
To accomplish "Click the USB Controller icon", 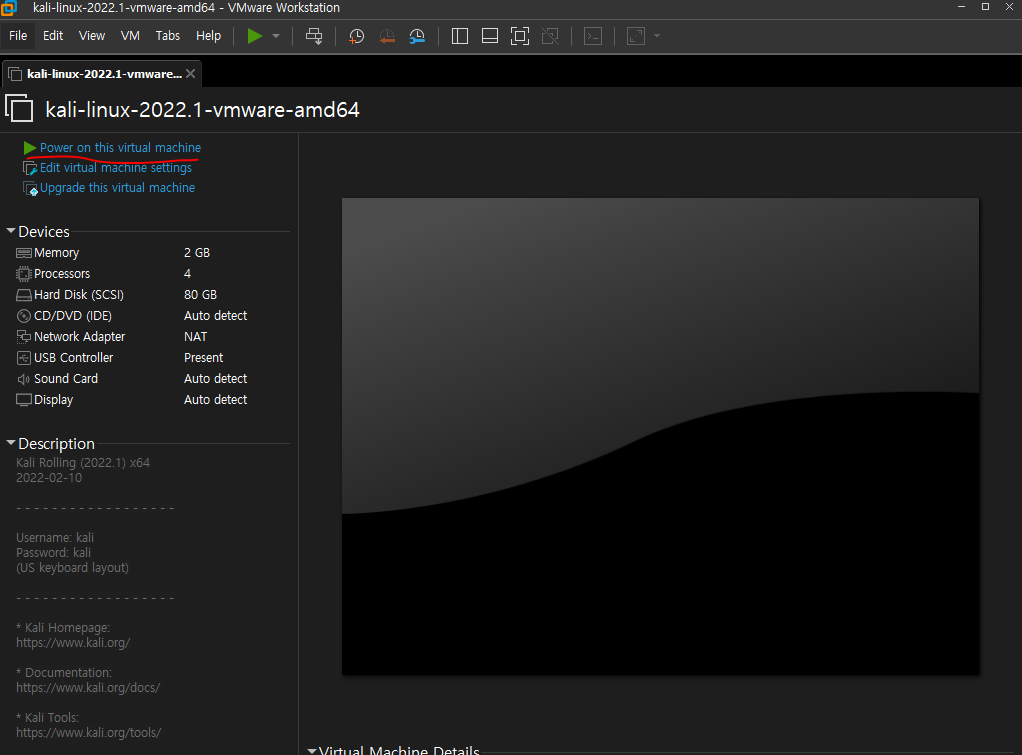I will click(x=23, y=358).
